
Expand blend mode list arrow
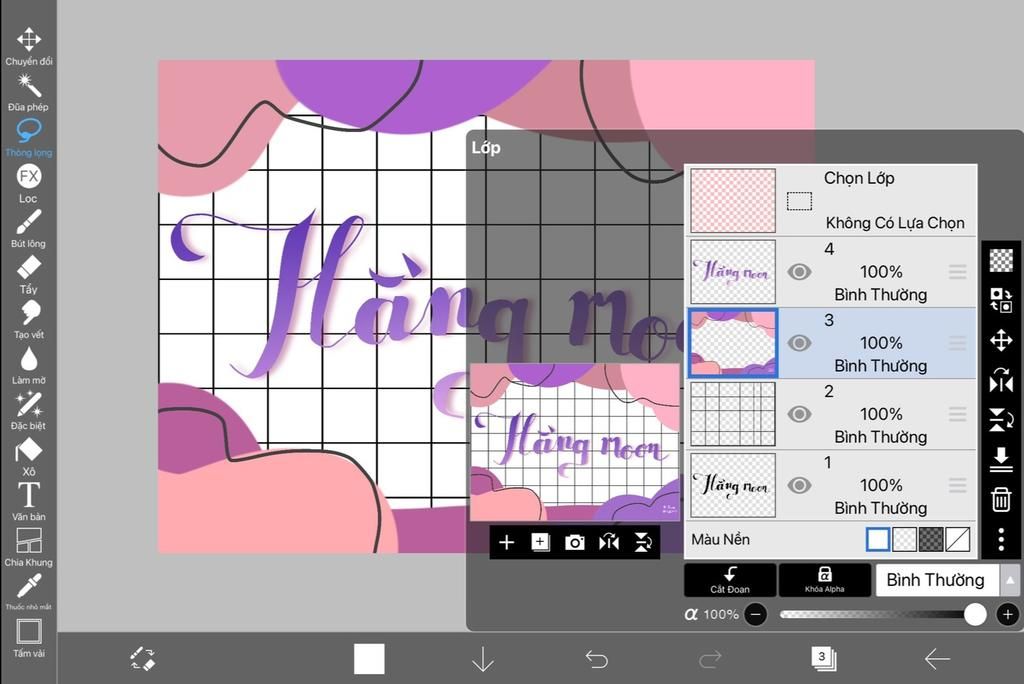click(1010, 580)
